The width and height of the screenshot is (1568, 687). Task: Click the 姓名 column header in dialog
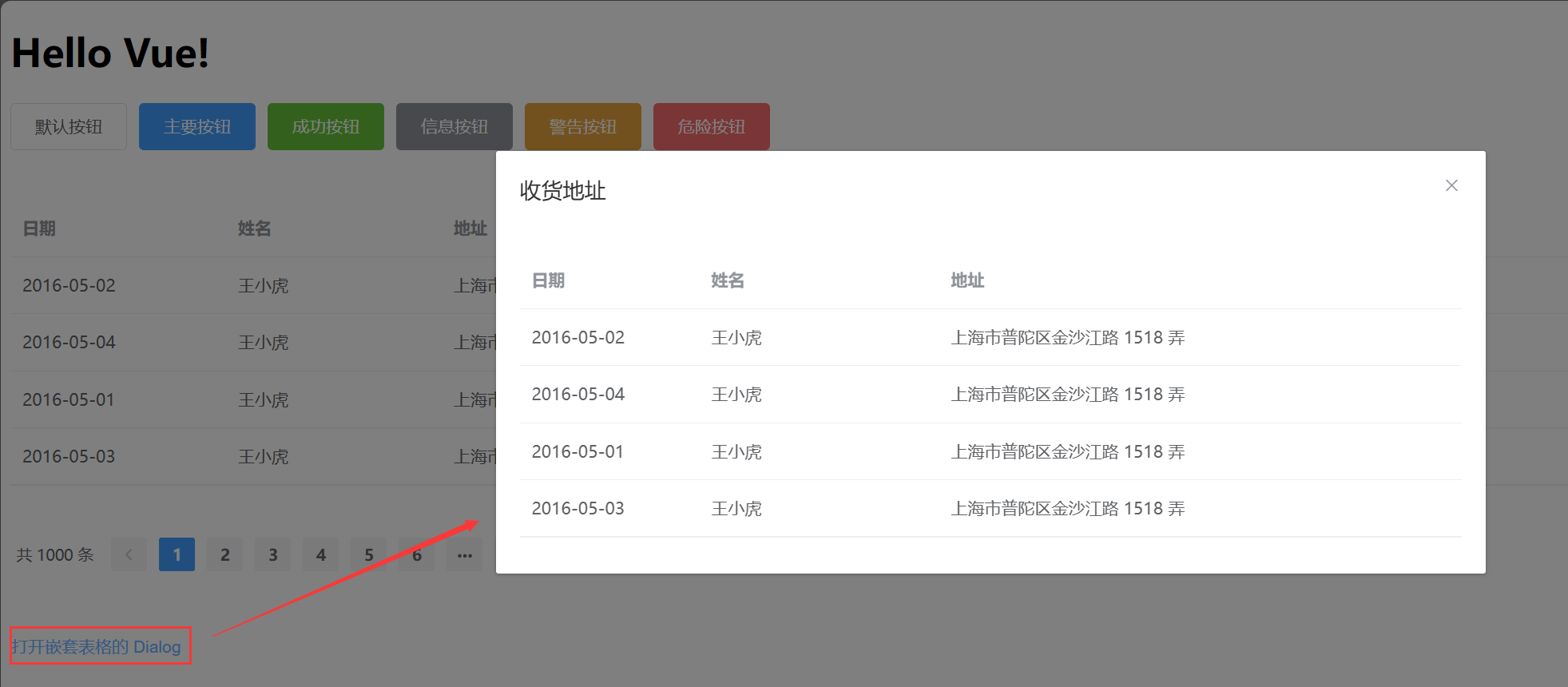[x=728, y=280]
